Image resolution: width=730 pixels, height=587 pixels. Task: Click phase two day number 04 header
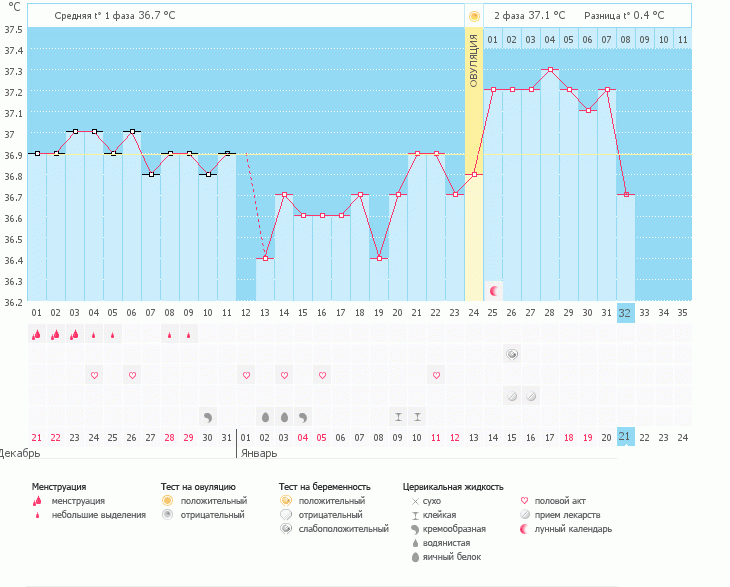(550, 40)
